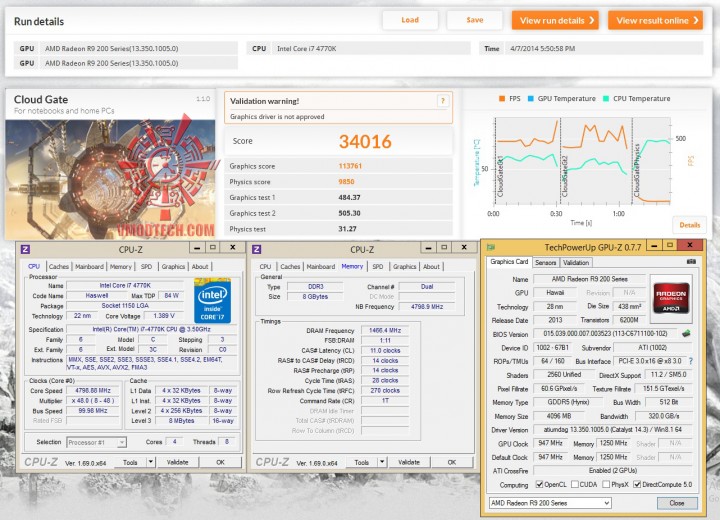The height and width of the screenshot is (520, 720).
Task: Open Memory tab in left CPU-Z window
Action: click(x=121, y=266)
